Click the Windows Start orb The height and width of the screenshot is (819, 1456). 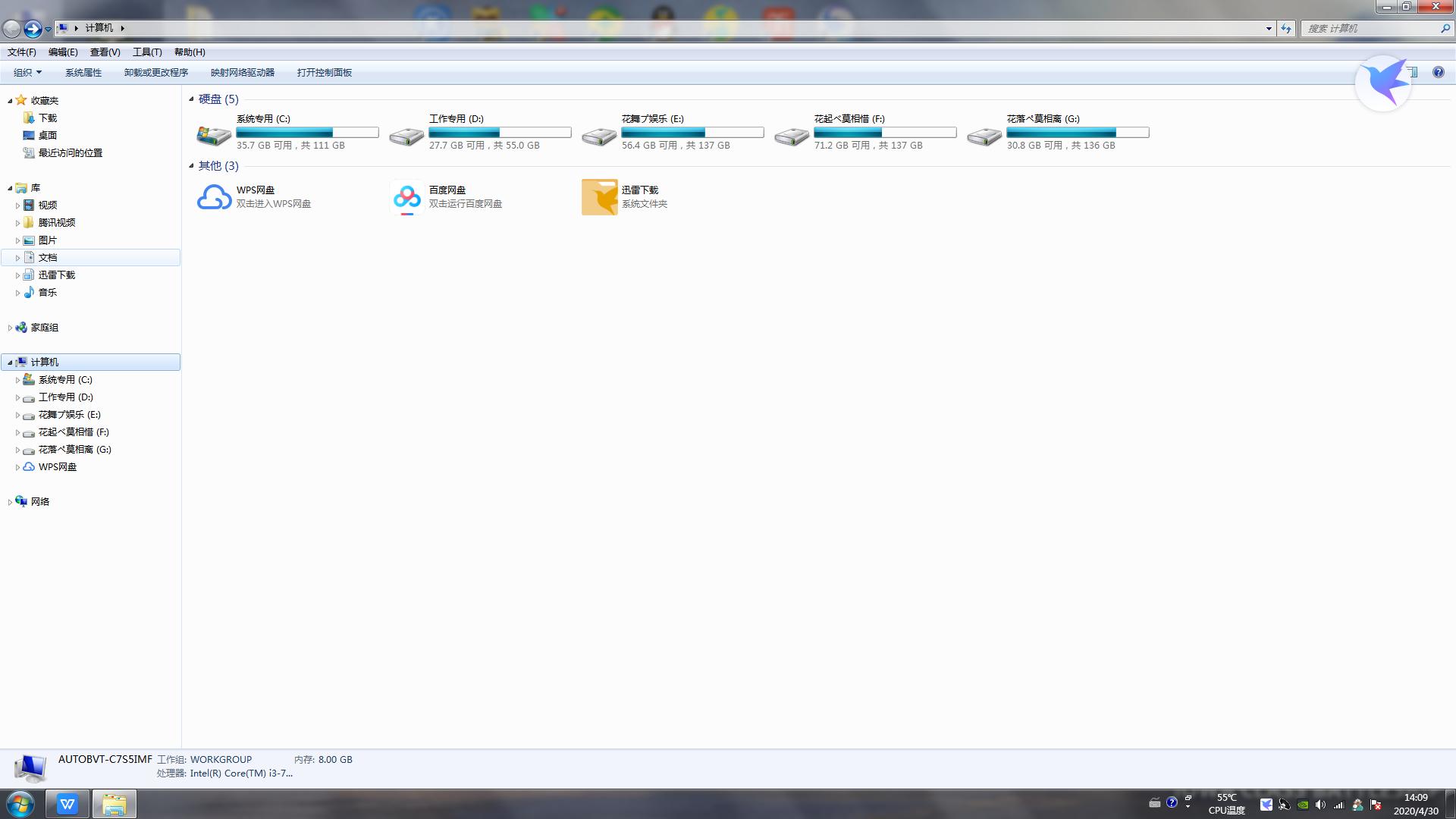pyautogui.click(x=20, y=804)
